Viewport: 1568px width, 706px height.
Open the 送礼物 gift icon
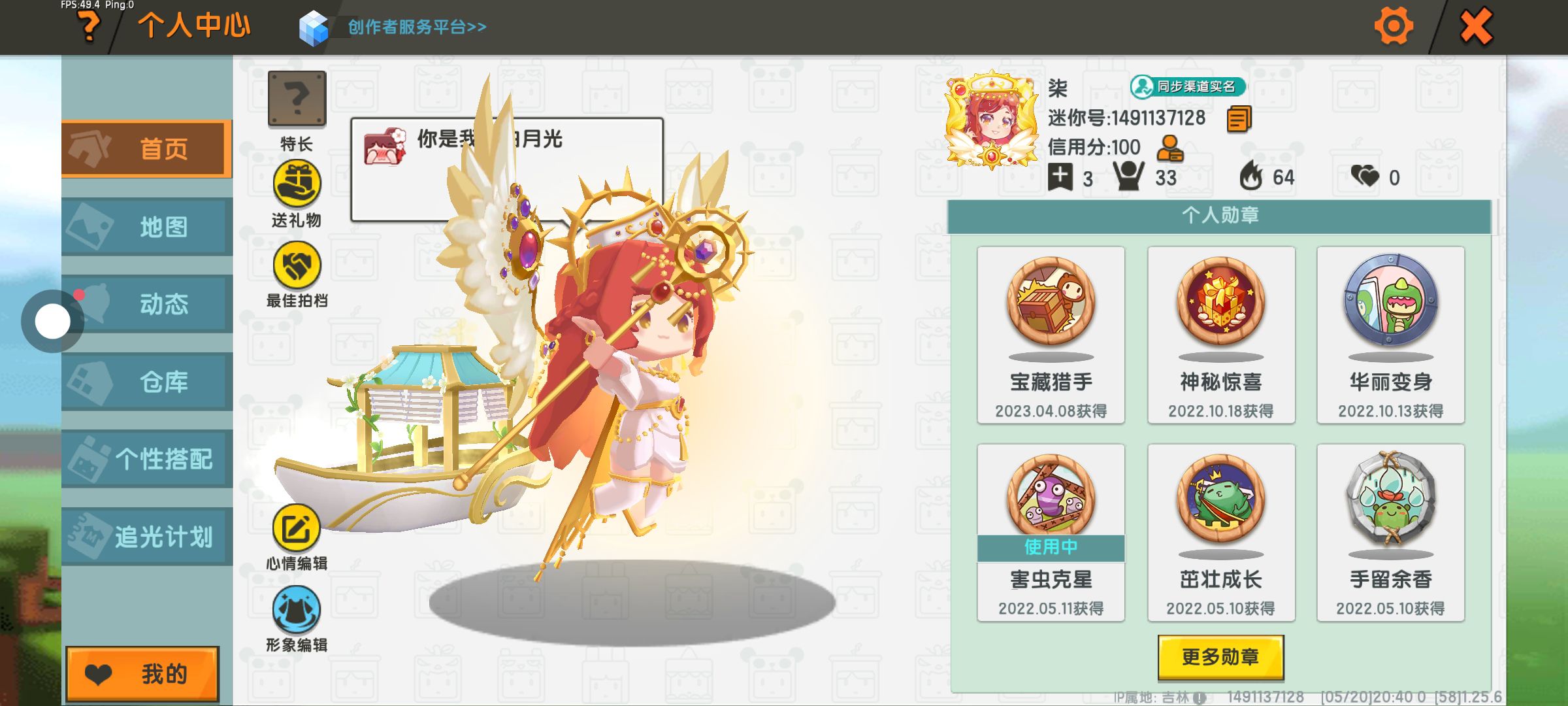pos(297,184)
